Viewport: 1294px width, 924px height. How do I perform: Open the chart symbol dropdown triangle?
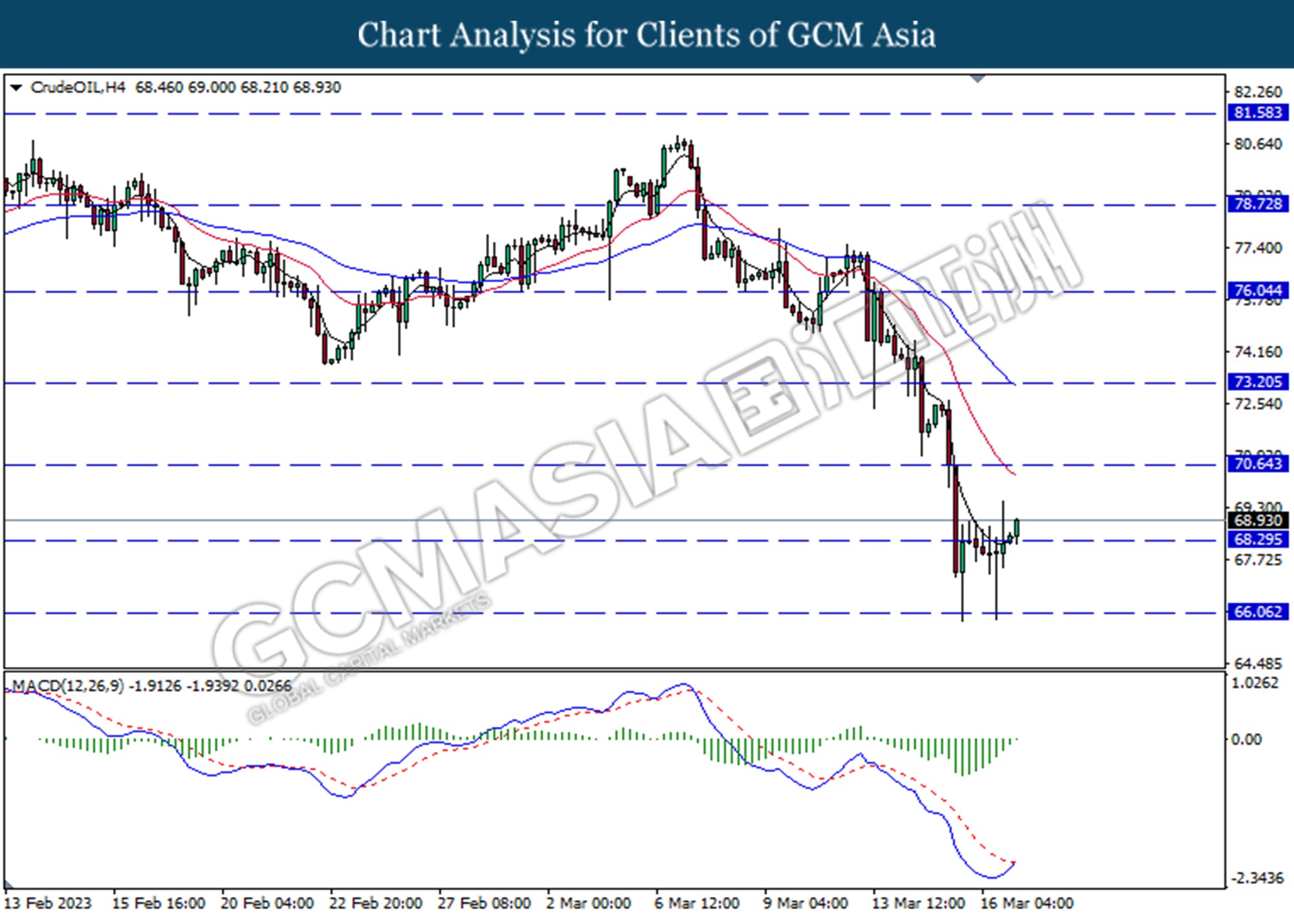tap(16, 87)
